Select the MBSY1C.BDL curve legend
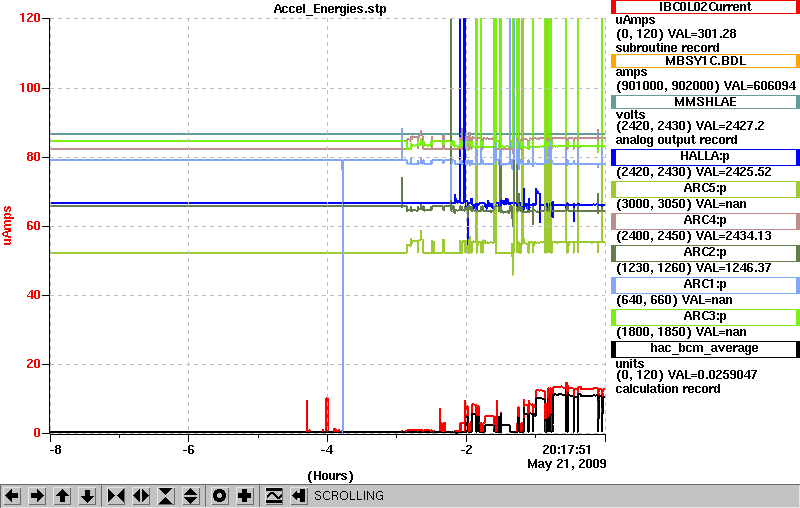 pyautogui.click(x=705, y=61)
